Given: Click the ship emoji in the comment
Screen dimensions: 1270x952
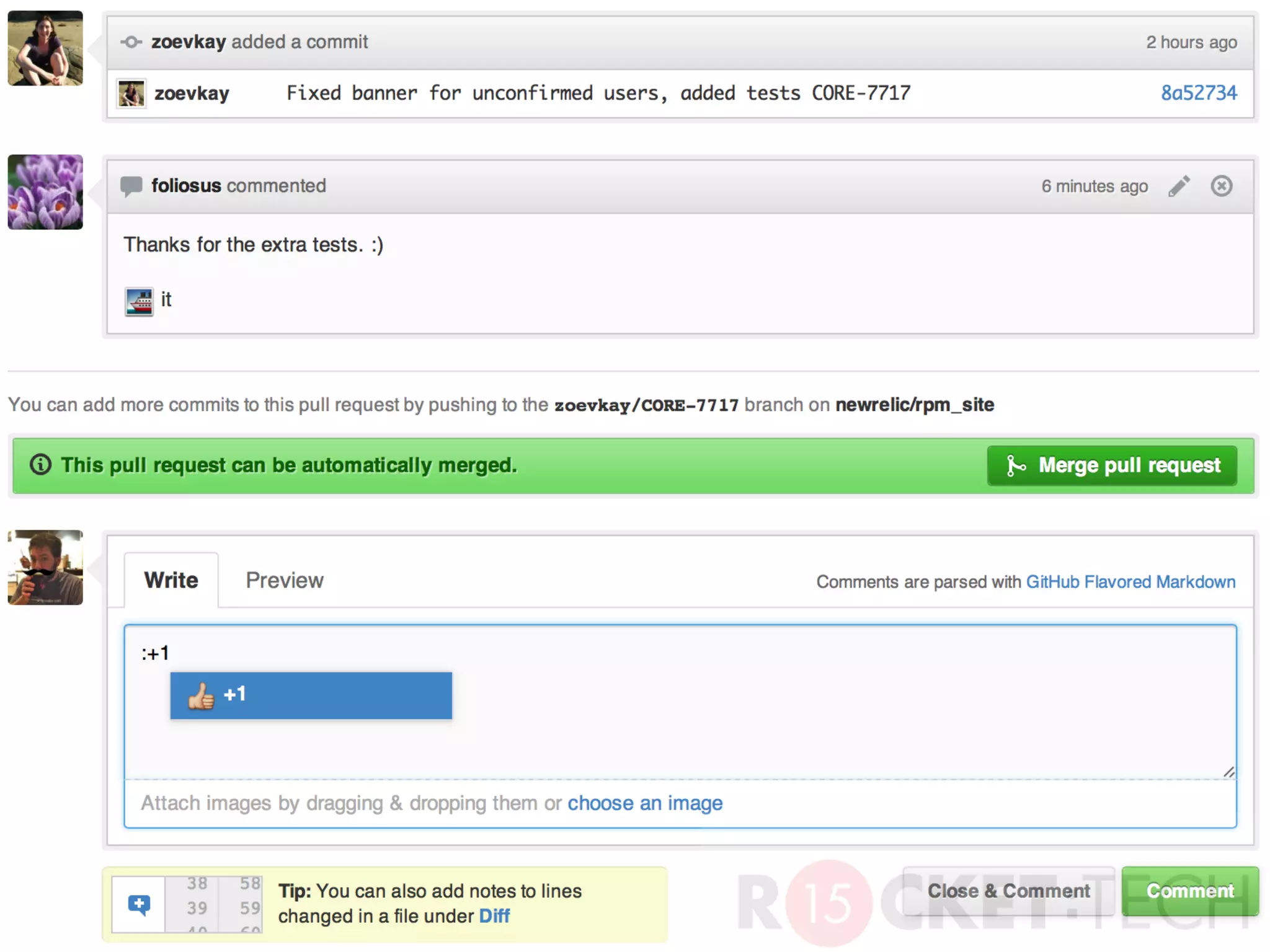Looking at the screenshot, I should (139, 302).
